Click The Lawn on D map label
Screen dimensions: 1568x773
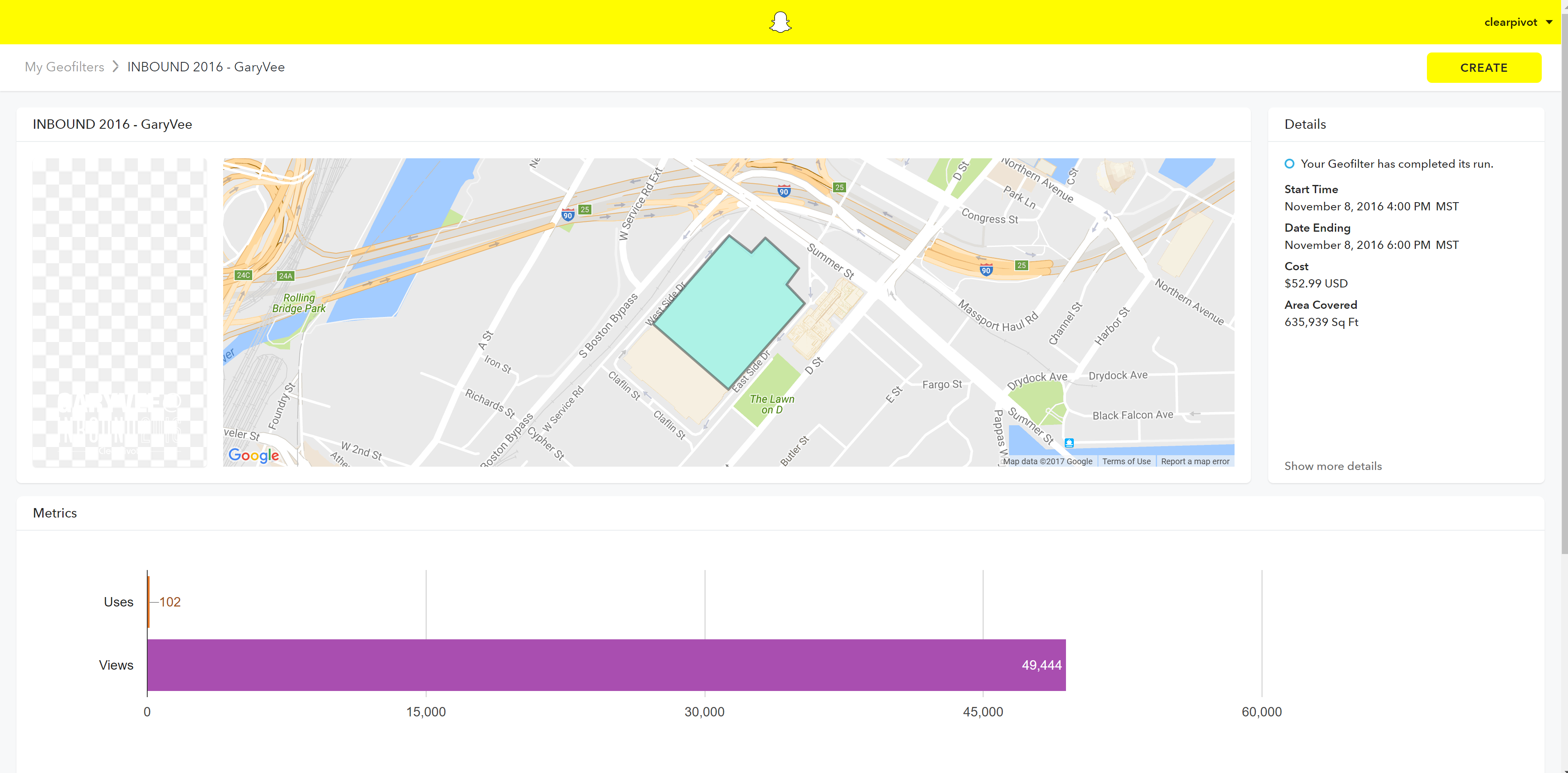[x=772, y=404]
